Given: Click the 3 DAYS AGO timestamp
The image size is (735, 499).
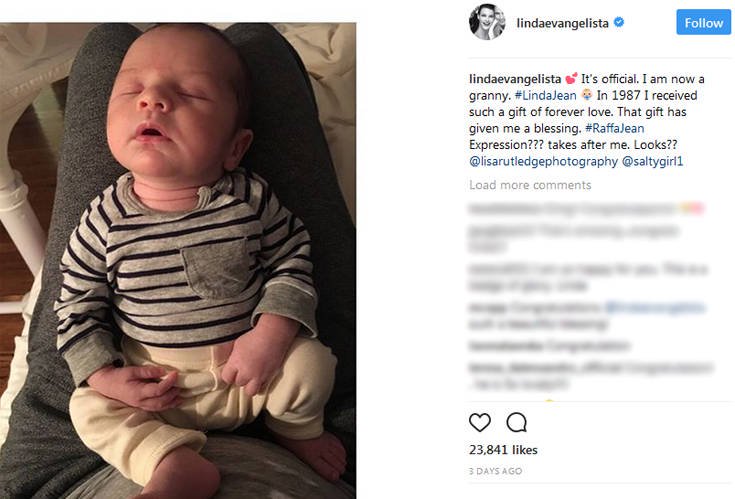Looking at the screenshot, I should [x=496, y=470].
